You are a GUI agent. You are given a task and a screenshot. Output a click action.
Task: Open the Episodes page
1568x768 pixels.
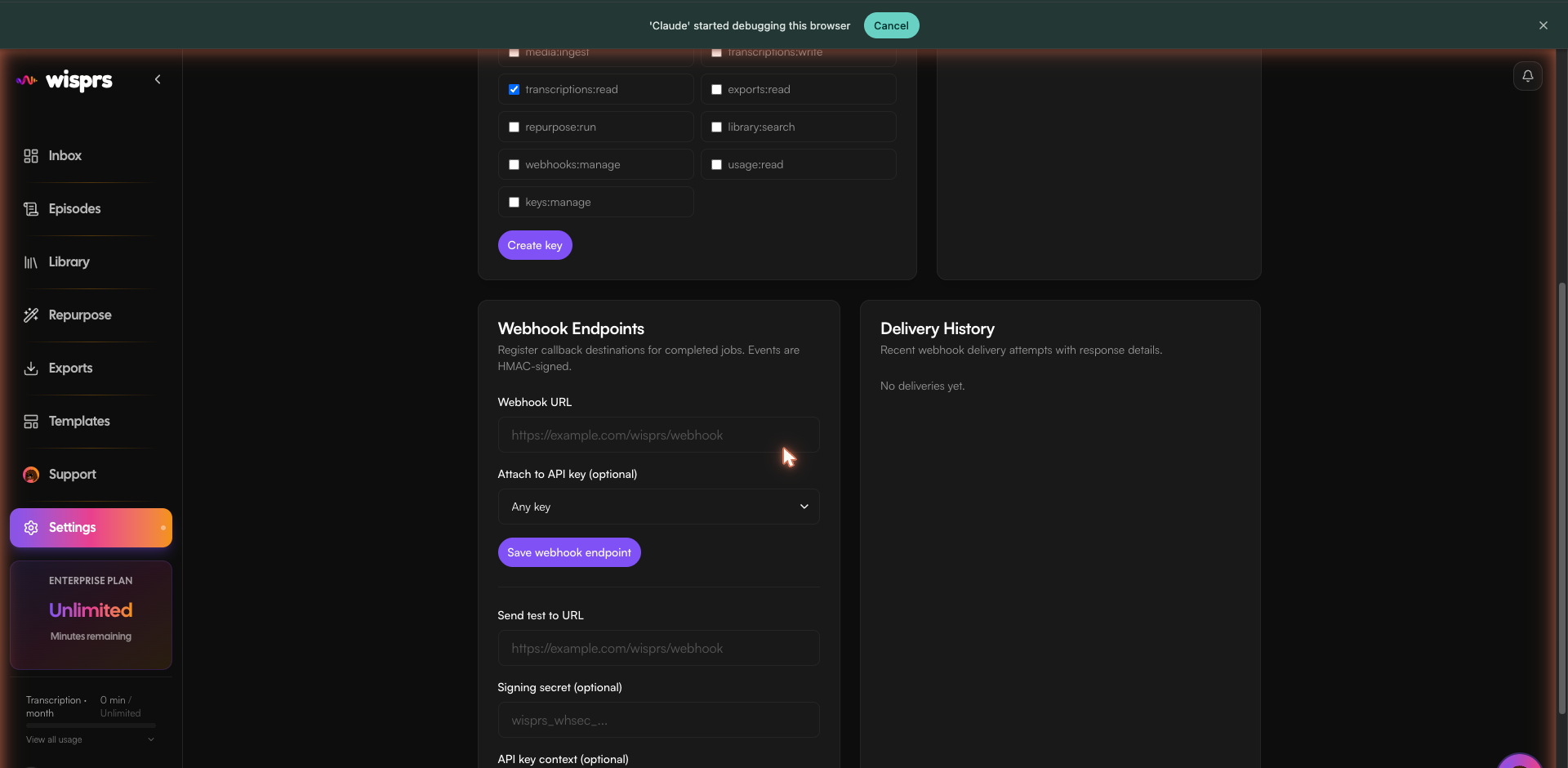pos(91,209)
